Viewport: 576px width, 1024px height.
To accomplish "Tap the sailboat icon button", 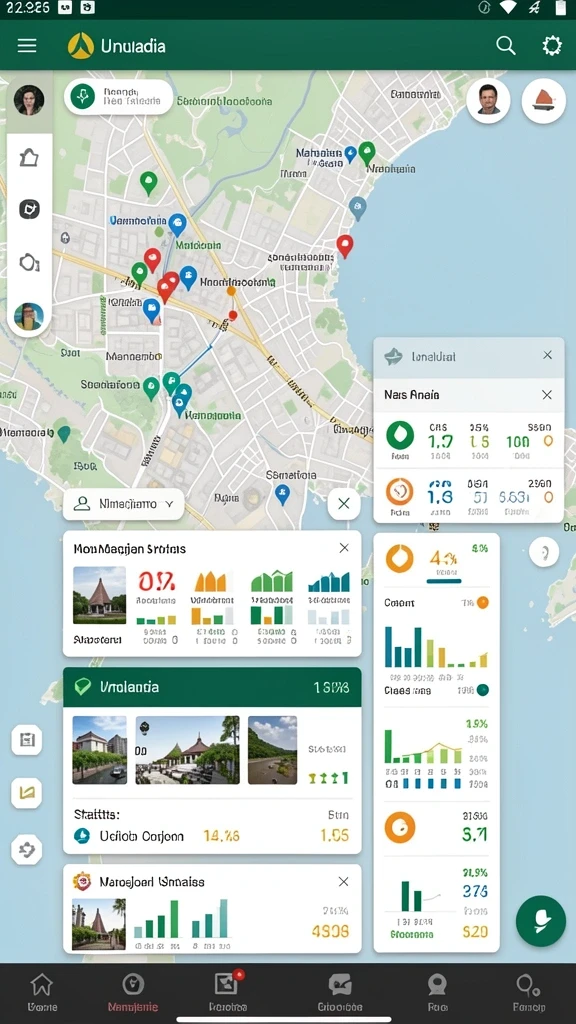I will [543, 101].
